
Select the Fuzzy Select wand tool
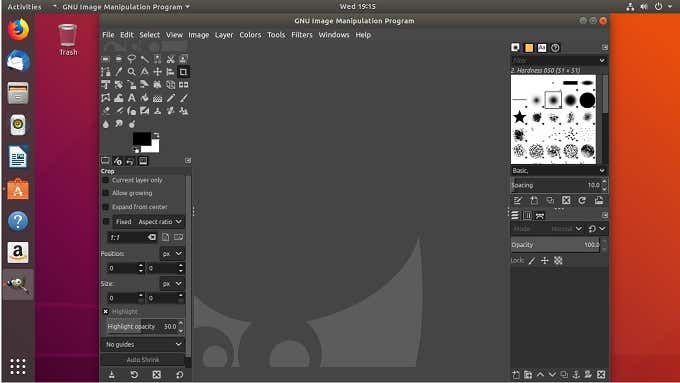[x=144, y=59]
